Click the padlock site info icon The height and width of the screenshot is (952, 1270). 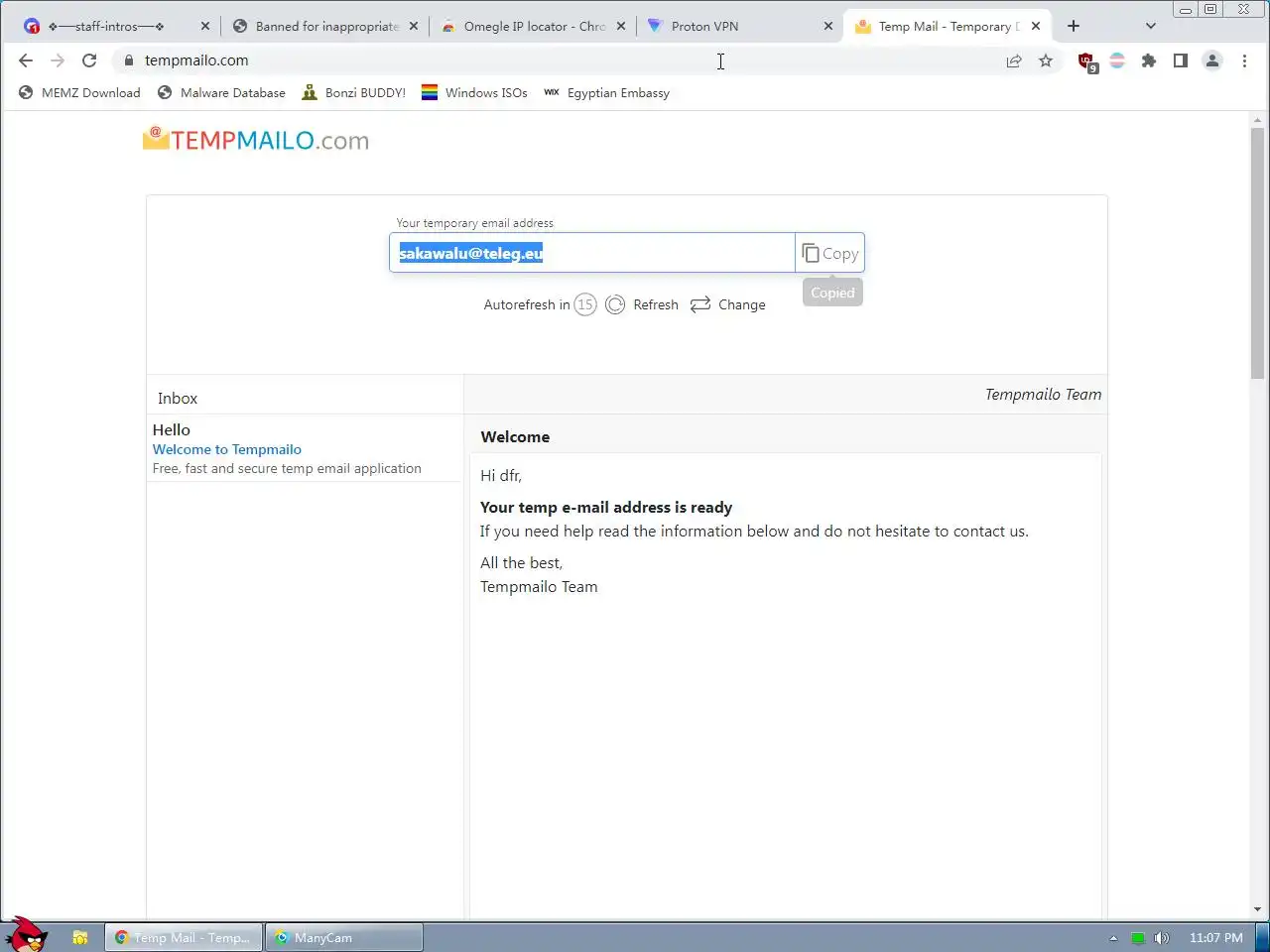coord(128,60)
